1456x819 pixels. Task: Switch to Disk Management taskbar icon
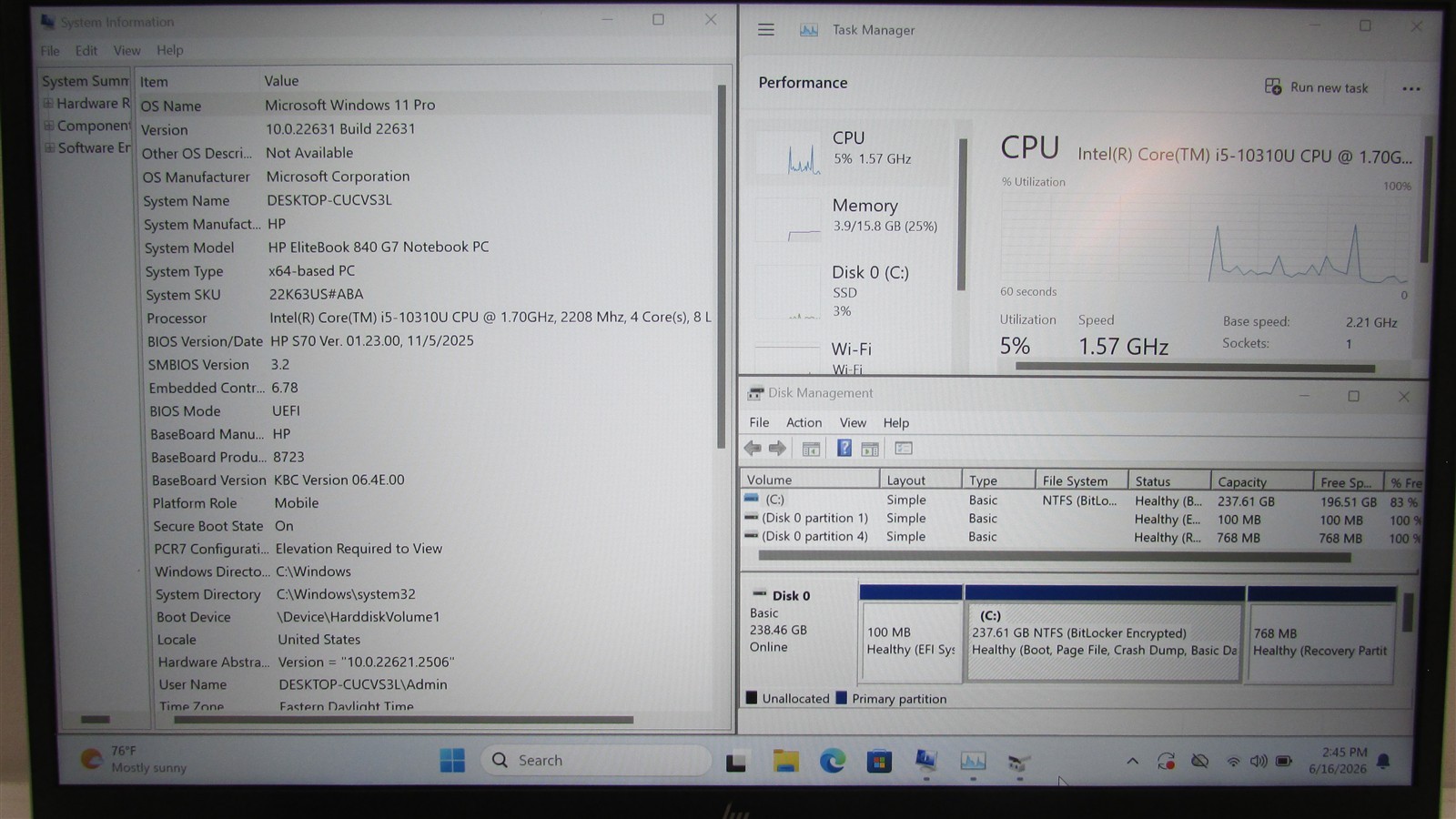point(1019,763)
